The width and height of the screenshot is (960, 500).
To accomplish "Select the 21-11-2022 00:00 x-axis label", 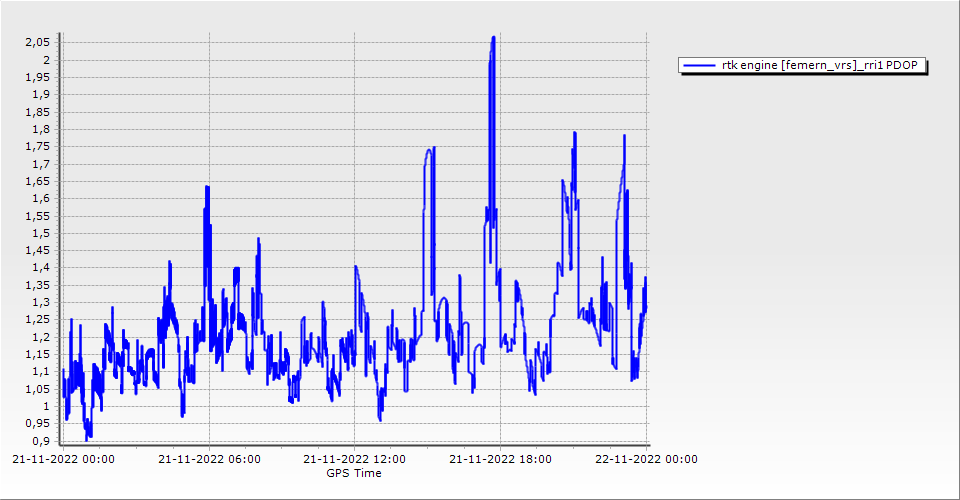I will (63, 460).
